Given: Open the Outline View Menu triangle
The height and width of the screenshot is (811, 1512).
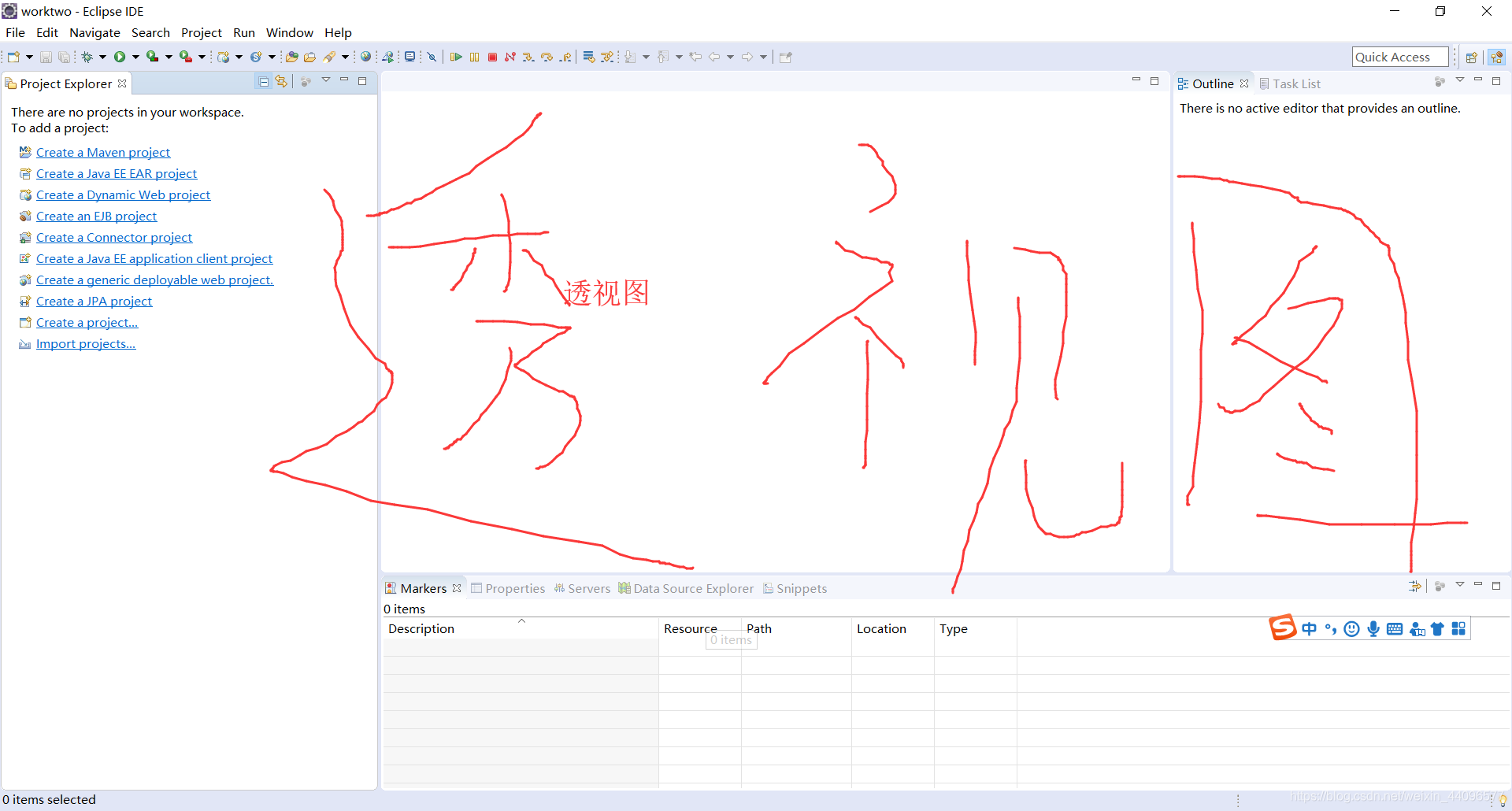Looking at the screenshot, I should 1460,80.
